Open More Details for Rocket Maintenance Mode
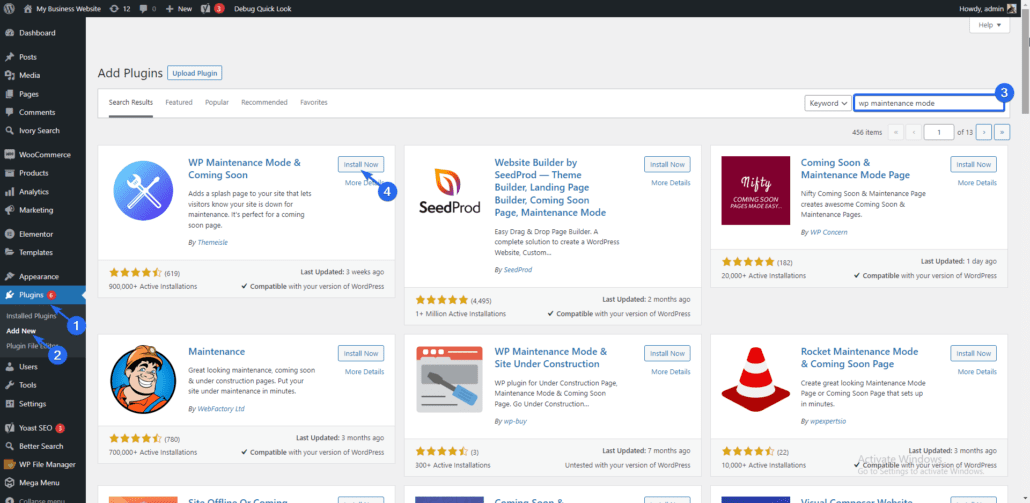1030x503 pixels. (x=977, y=372)
